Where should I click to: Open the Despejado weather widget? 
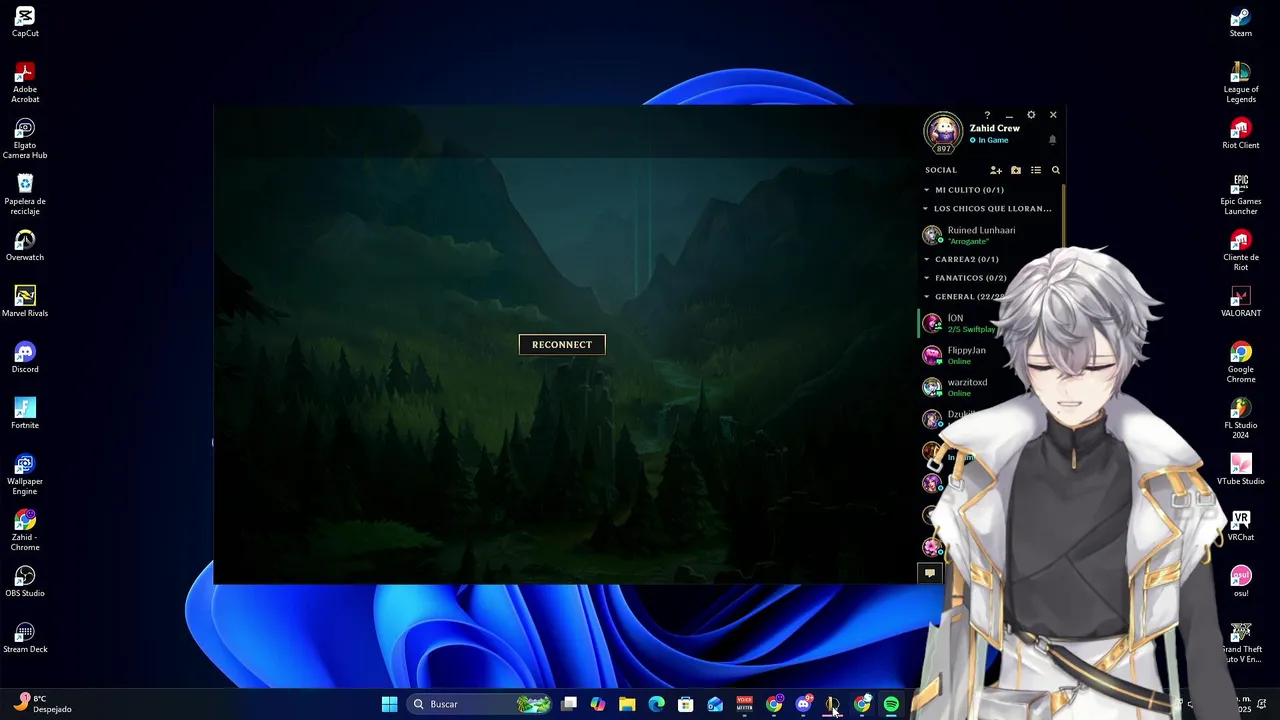pyautogui.click(x=44, y=704)
